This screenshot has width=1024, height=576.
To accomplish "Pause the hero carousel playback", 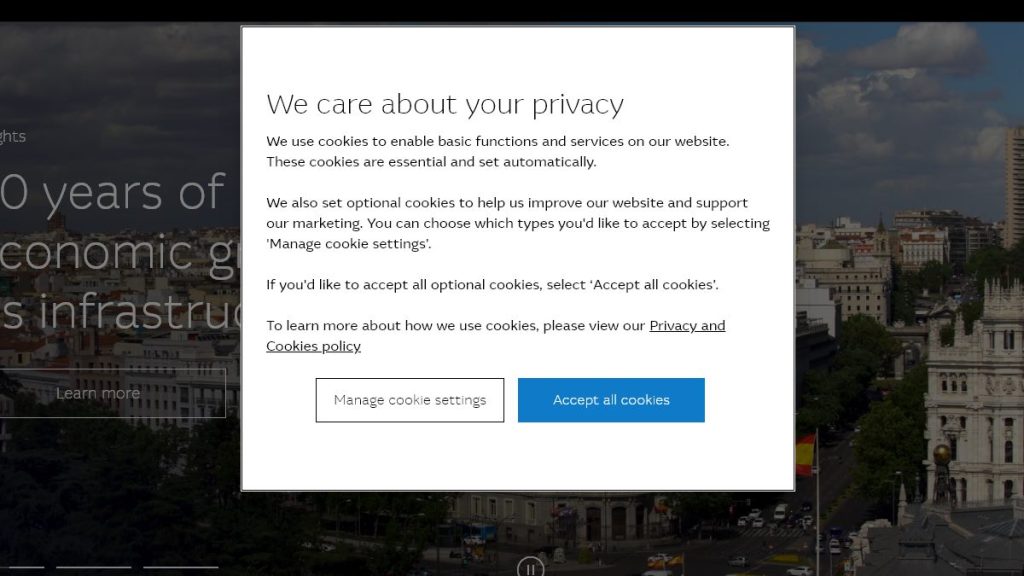I will (x=530, y=568).
